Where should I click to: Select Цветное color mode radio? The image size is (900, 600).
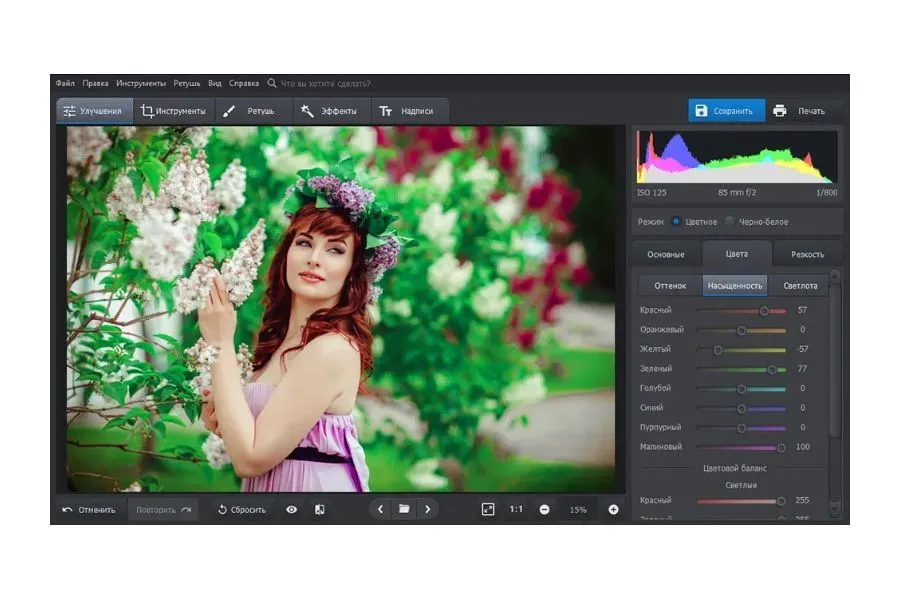(x=676, y=221)
